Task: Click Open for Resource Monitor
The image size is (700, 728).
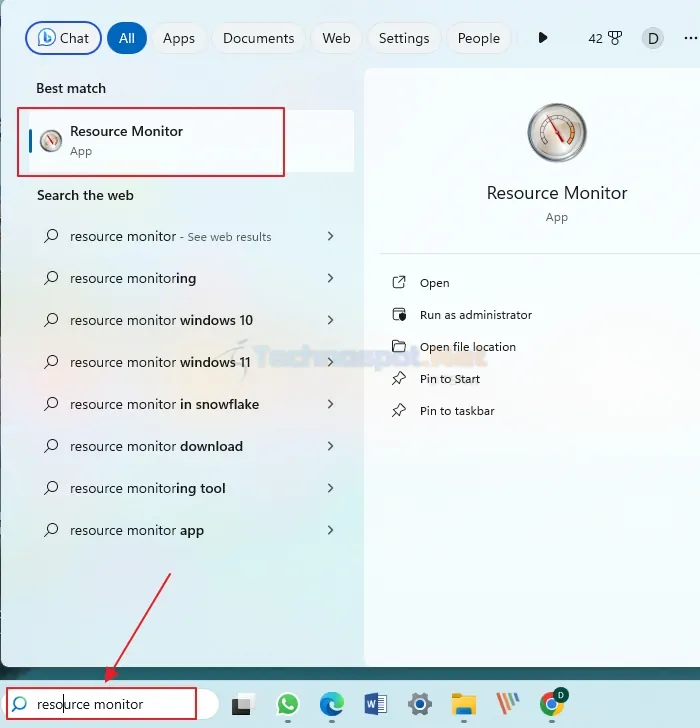Action: pos(434,283)
